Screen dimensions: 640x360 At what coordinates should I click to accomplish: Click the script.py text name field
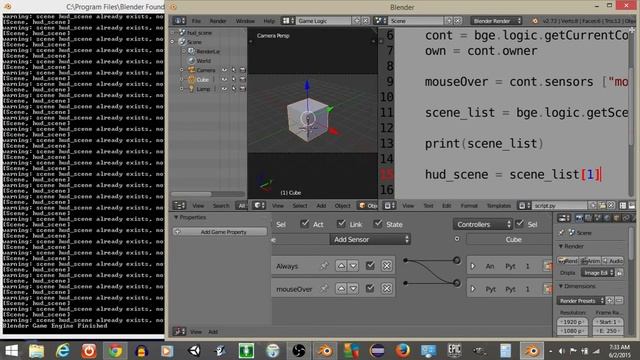pyautogui.click(x=560, y=206)
